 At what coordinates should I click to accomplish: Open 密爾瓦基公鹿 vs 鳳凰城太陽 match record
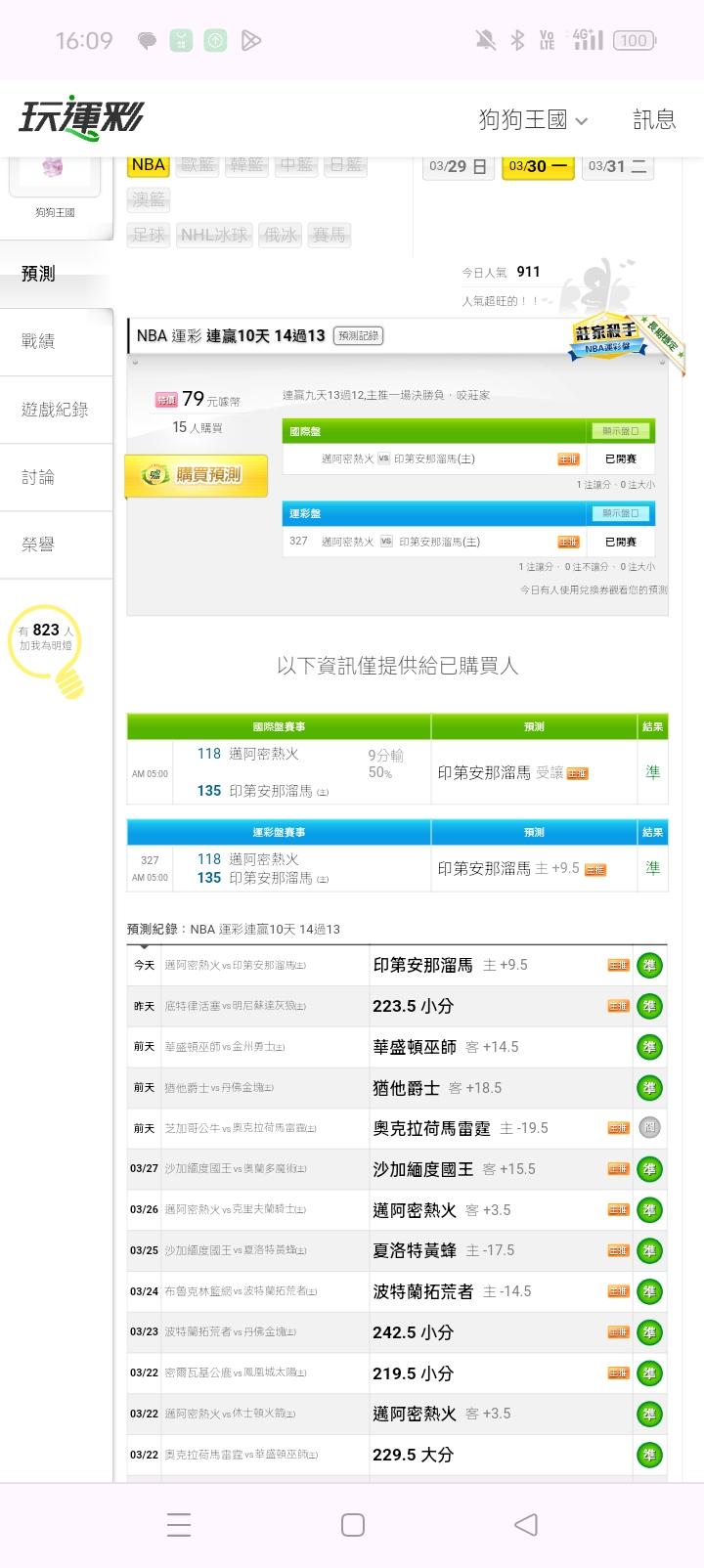click(x=235, y=1372)
